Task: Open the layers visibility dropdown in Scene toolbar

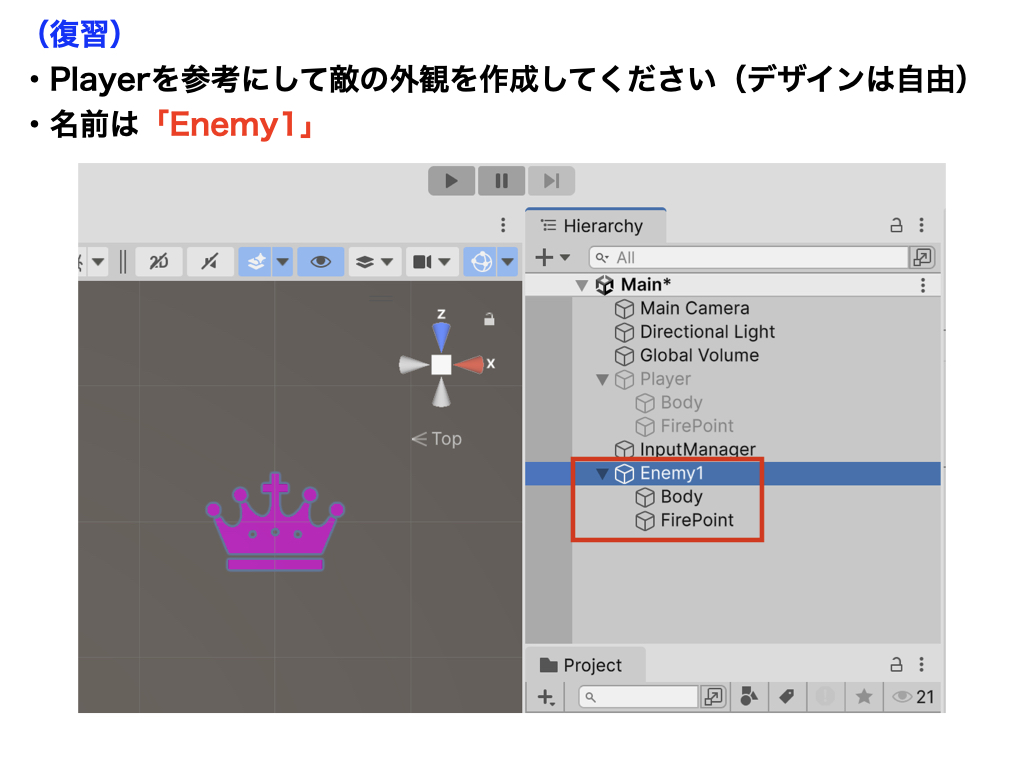Action: [x=374, y=262]
